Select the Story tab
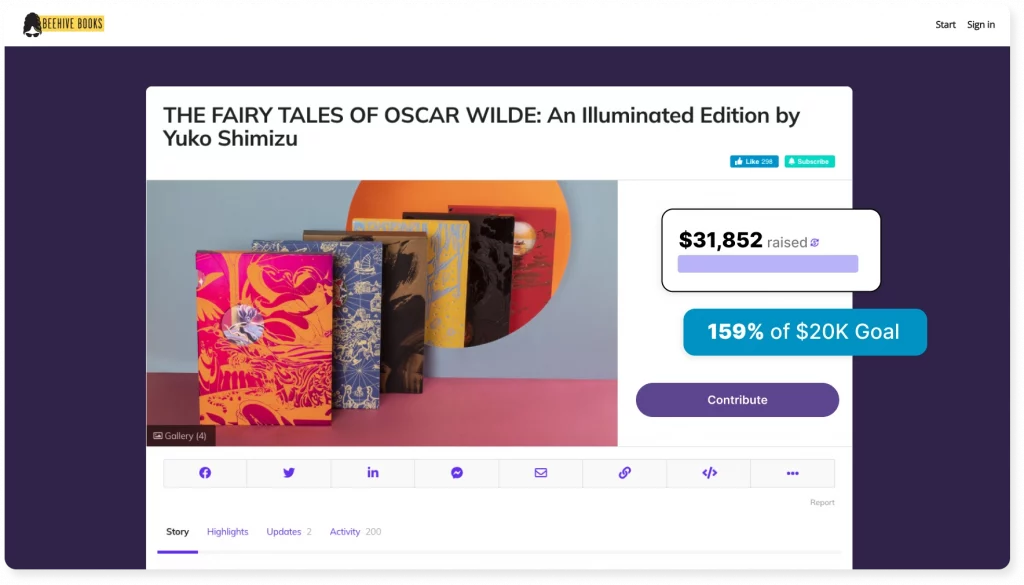Viewport: 1024px width, 585px height. [178, 532]
